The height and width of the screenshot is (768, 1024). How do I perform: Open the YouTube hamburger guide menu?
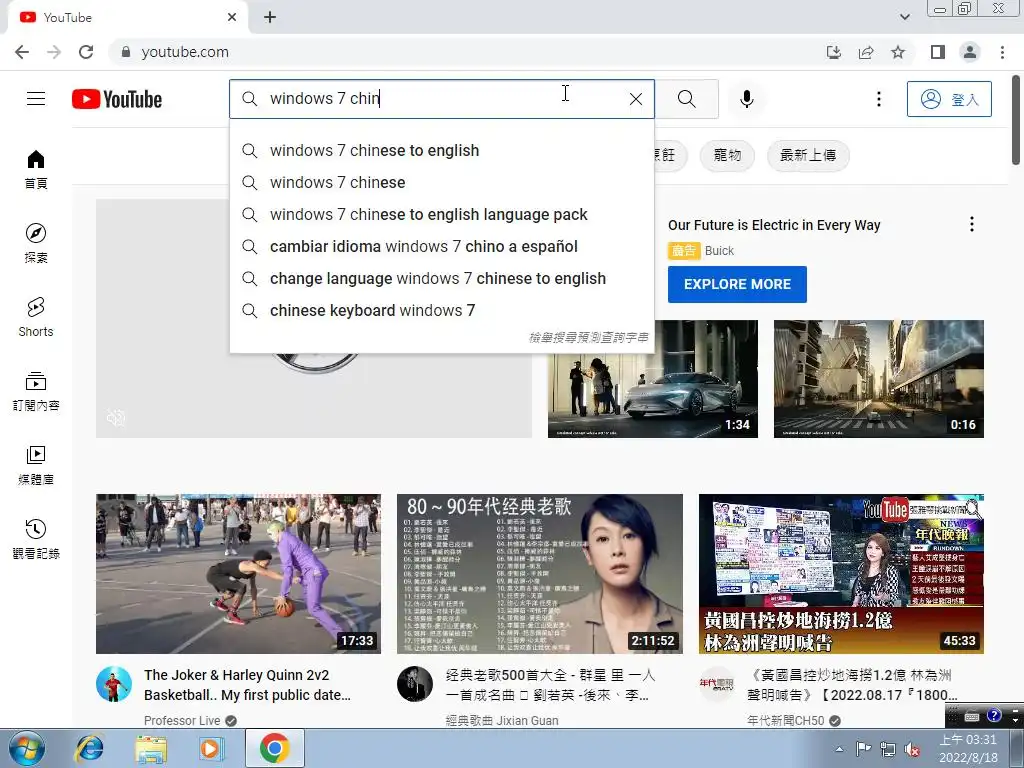tap(36, 99)
